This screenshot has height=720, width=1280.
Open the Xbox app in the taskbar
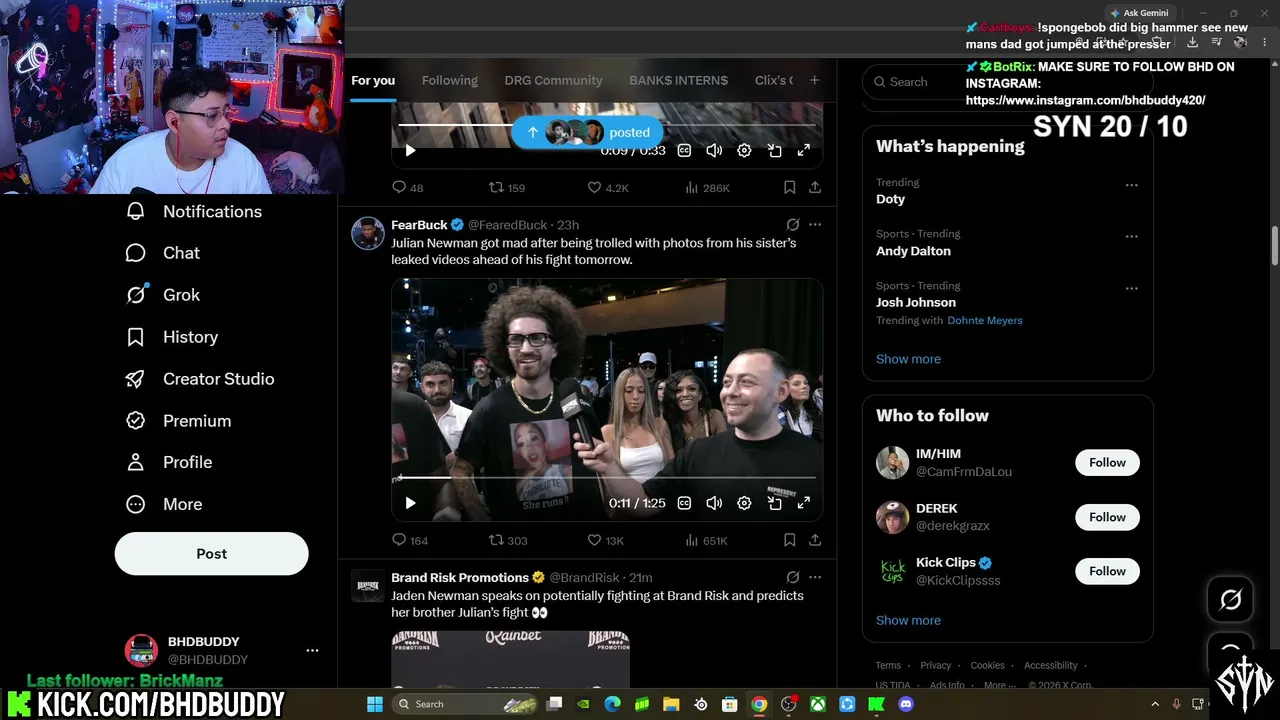tap(818, 704)
